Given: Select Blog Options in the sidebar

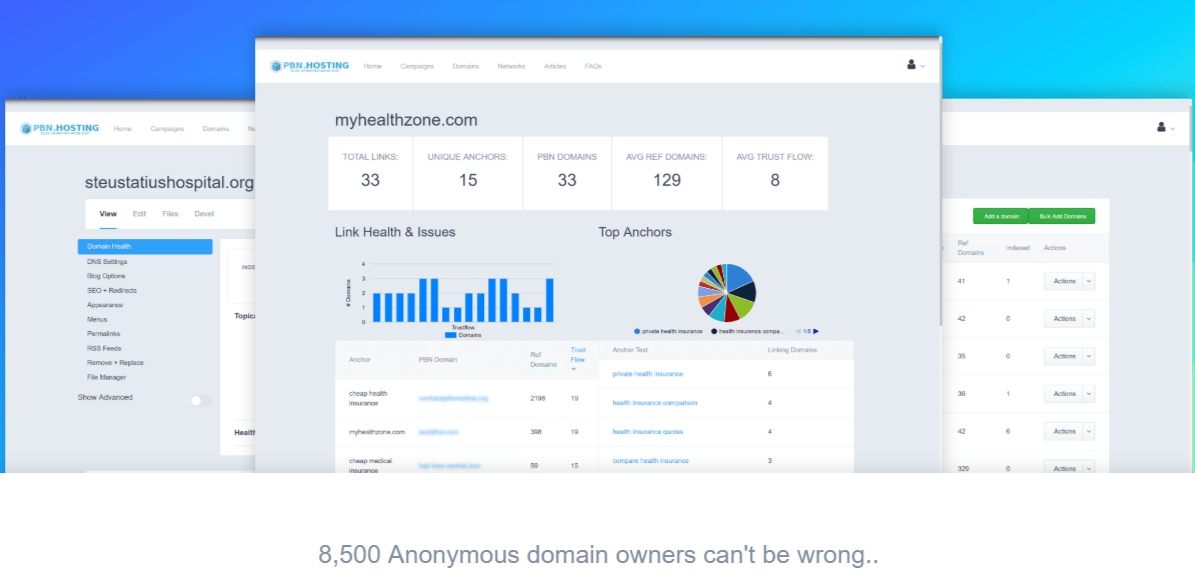Looking at the screenshot, I should 106,276.
